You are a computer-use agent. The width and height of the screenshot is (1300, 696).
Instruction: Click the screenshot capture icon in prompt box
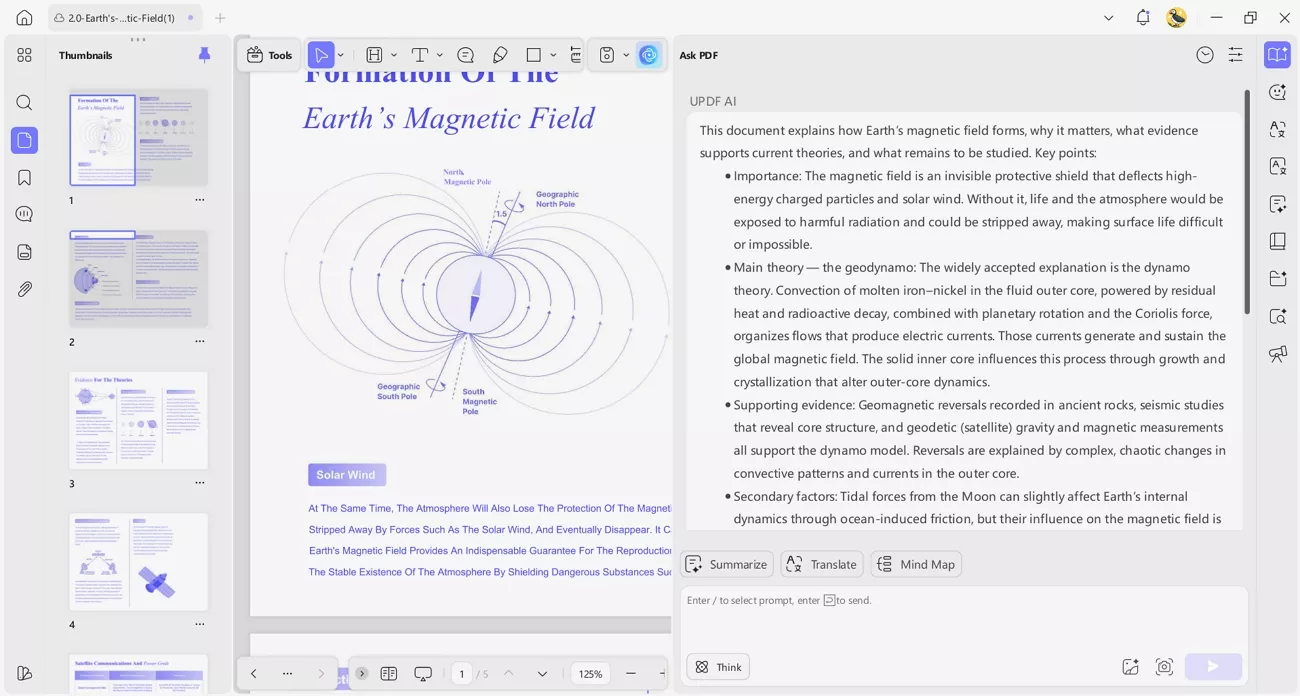click(1164, 667)
